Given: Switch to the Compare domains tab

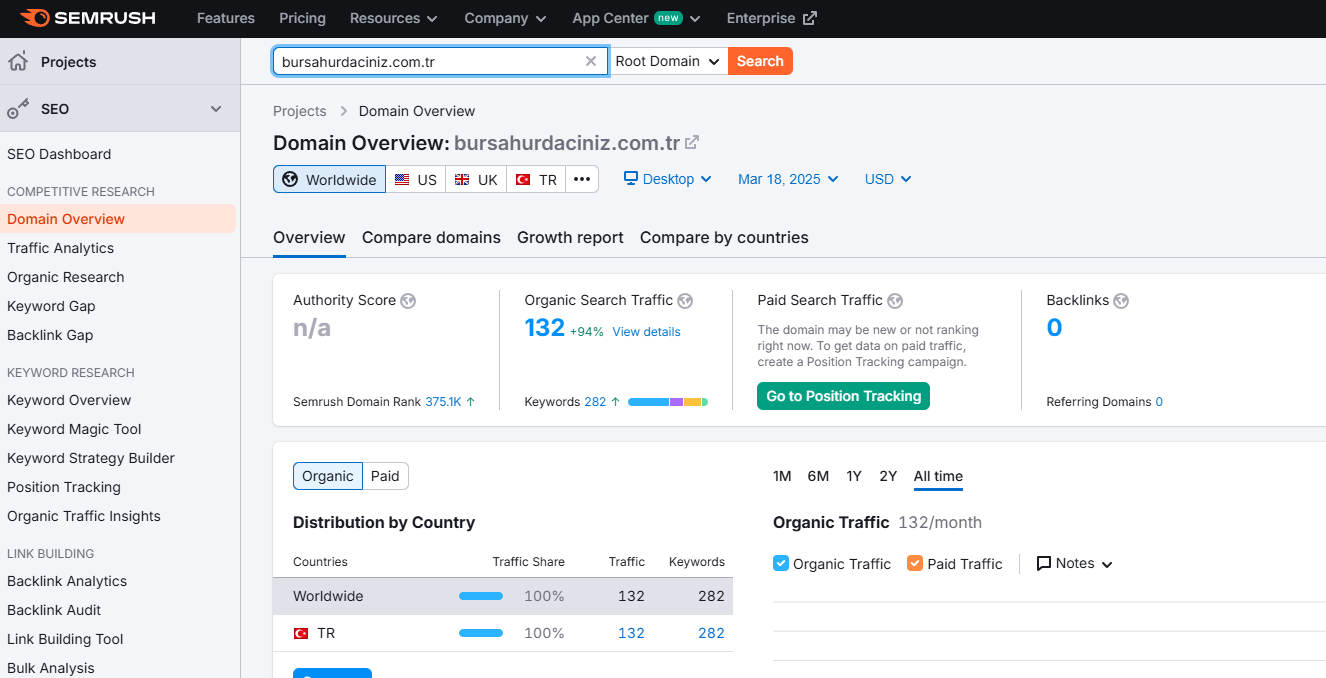Looking at the screenshot, I should click(x=431, y=238).
